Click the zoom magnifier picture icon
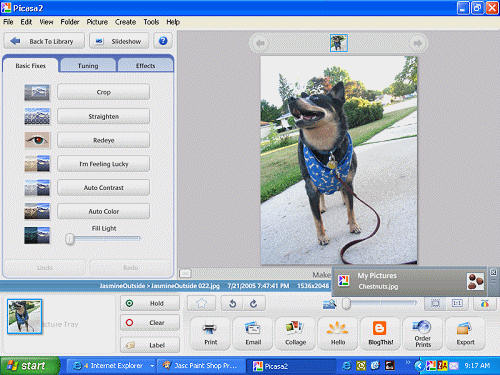The width and height of the screenshot is (500, 375). point(329,304)
